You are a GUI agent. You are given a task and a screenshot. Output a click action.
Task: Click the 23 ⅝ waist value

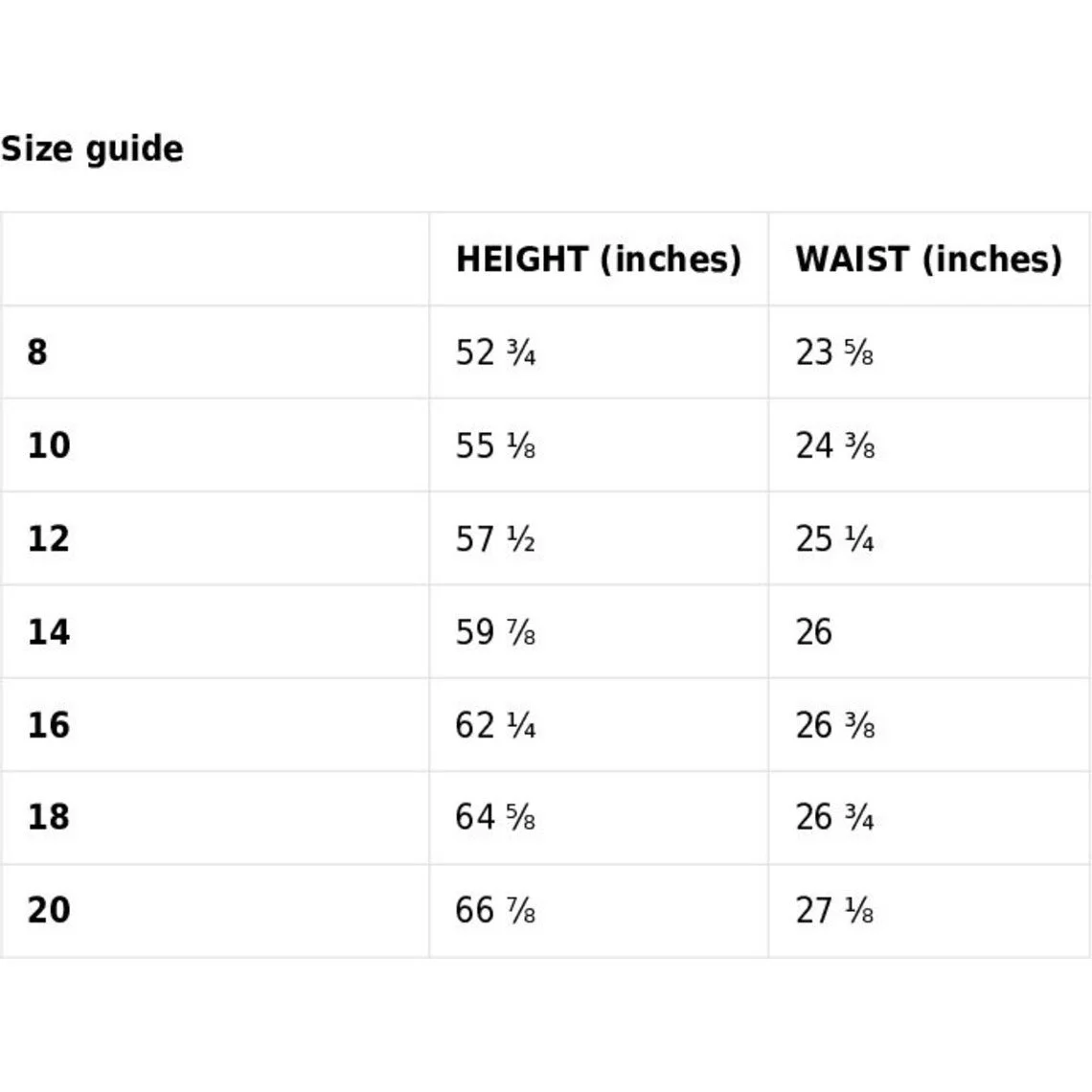click(x=834, y=353)
